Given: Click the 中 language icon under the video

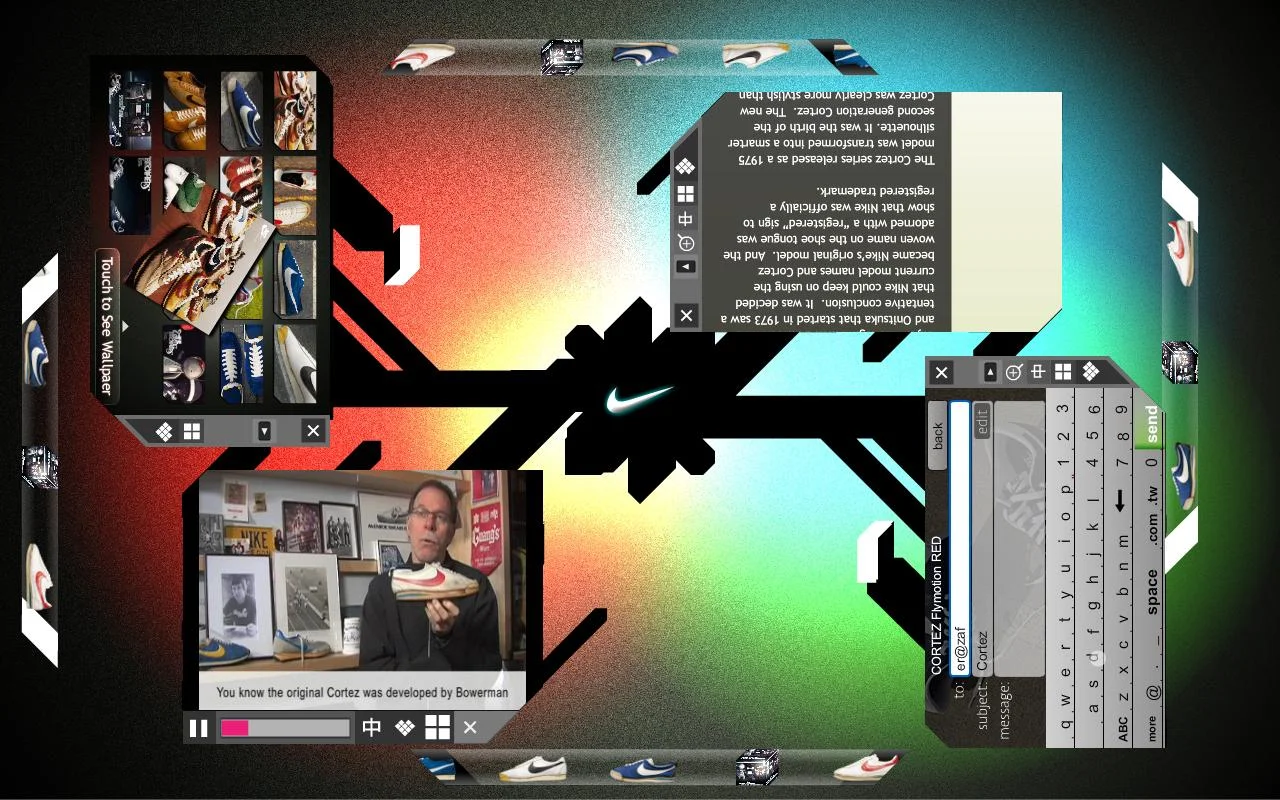Looking at the screenshot, I should coord(371,728).
